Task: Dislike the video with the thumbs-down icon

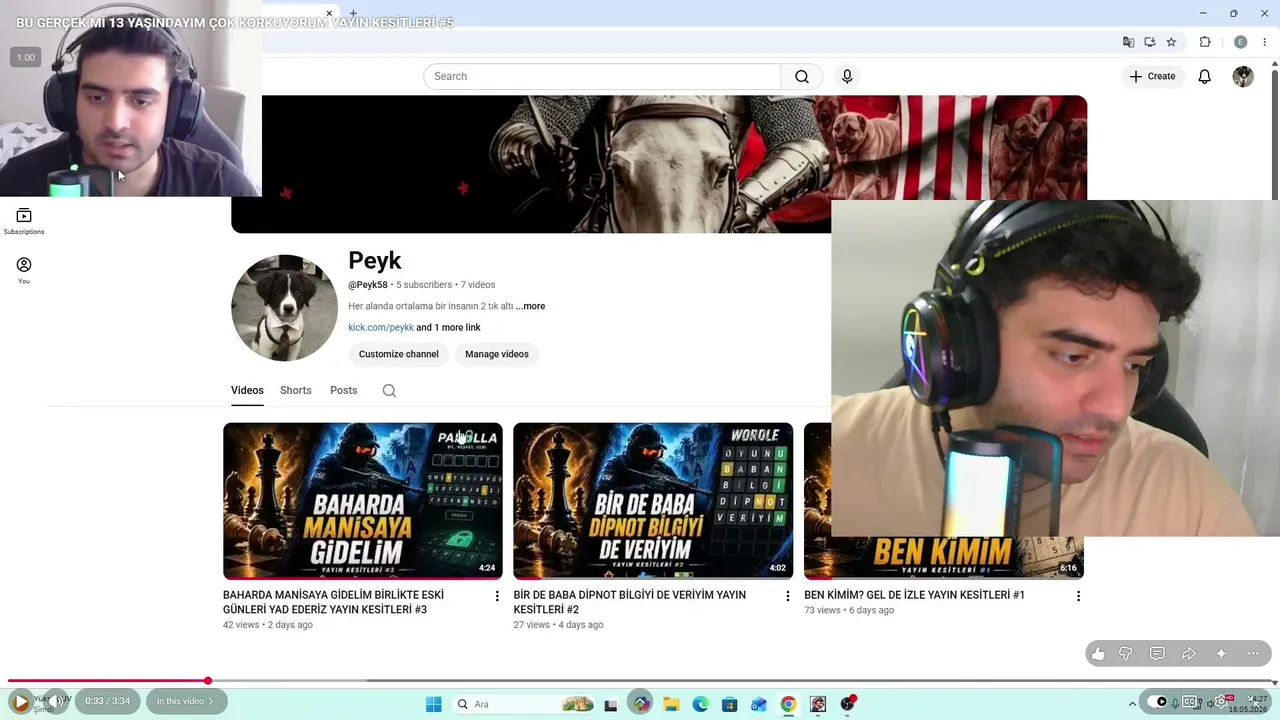Action: 1126,654
